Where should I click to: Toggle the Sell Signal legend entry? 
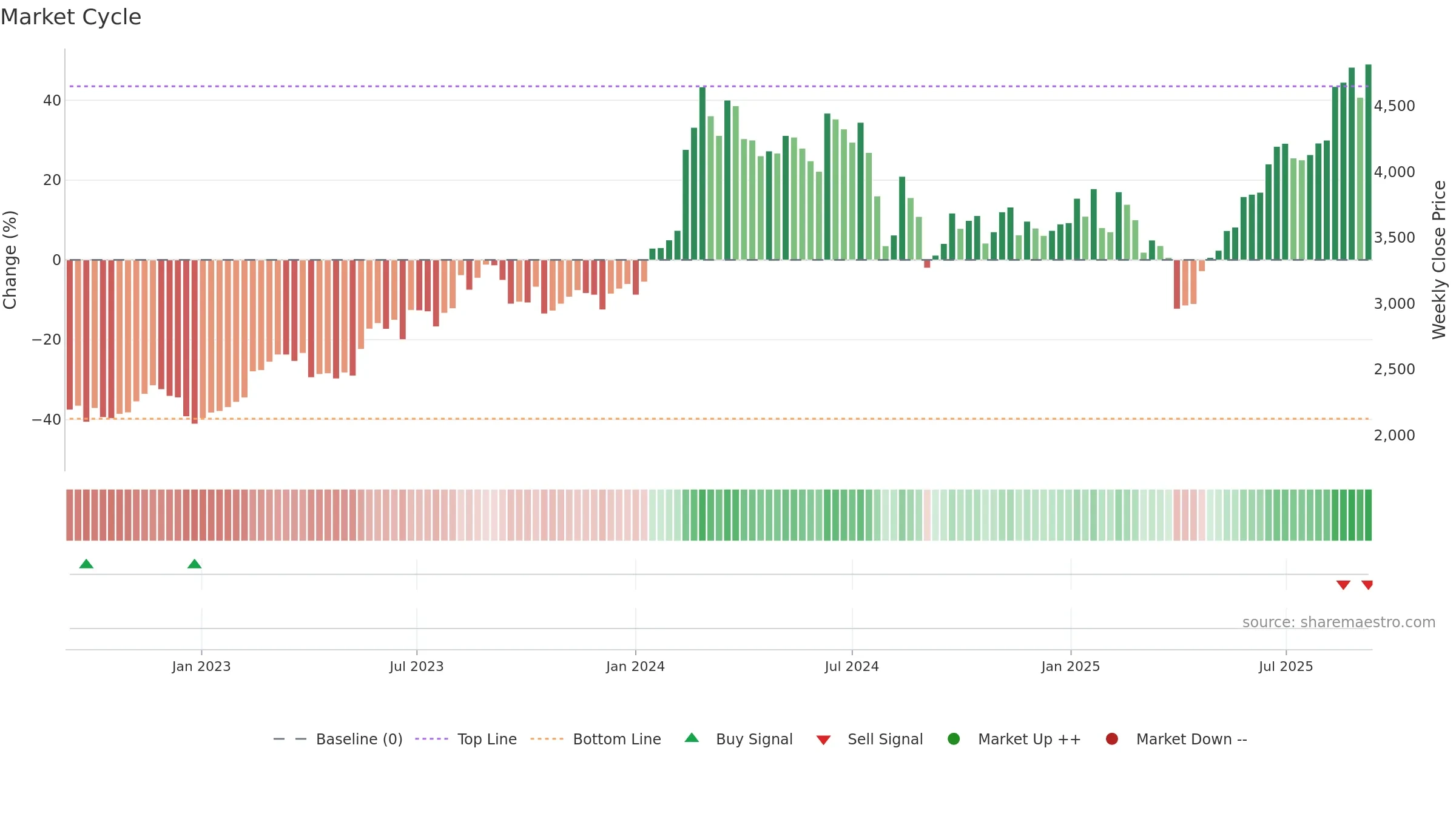[x=869, y=739]
